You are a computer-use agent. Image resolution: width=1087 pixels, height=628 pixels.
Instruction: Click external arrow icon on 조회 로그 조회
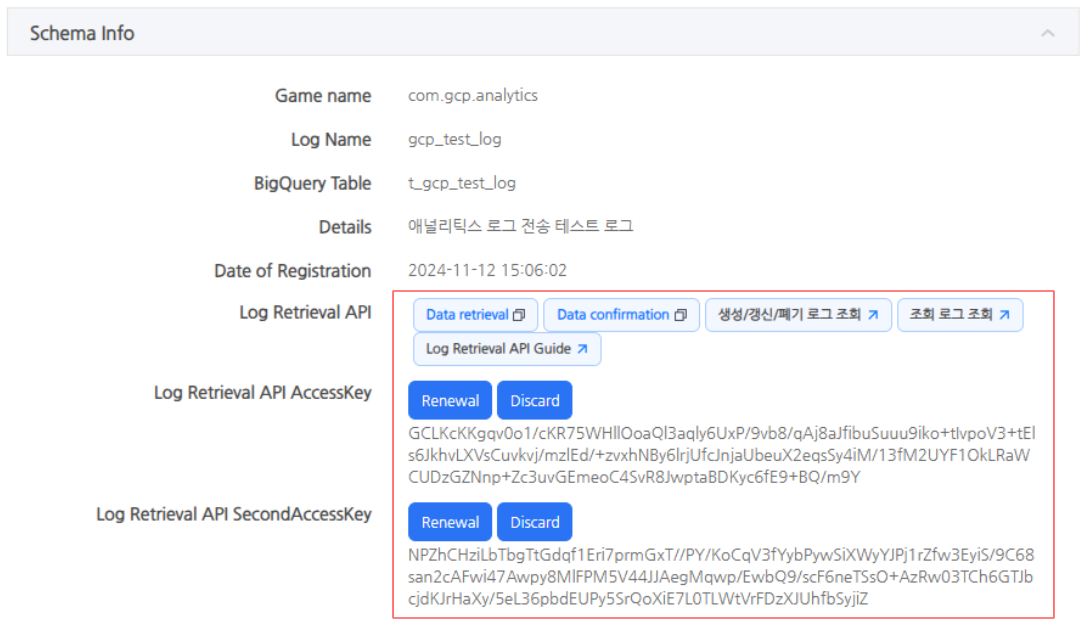point(1004,315)
